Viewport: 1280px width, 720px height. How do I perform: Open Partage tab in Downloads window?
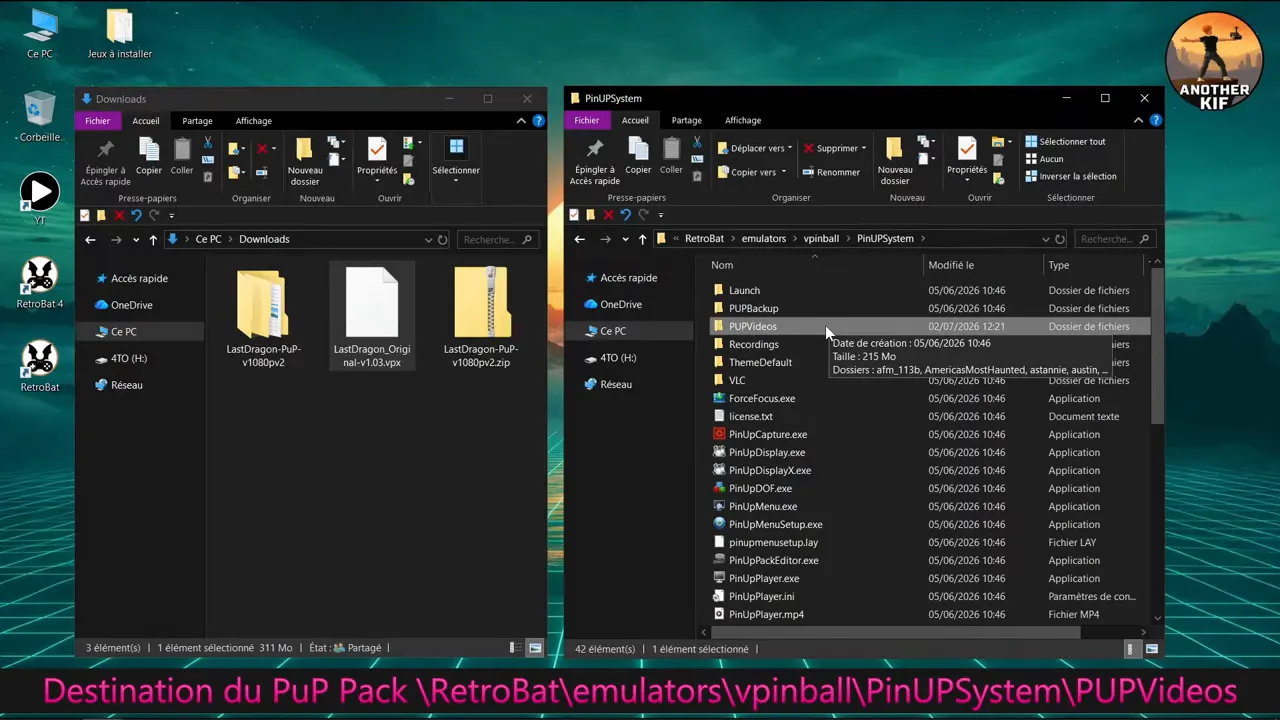pyautogui.click(x=197, y=121)
